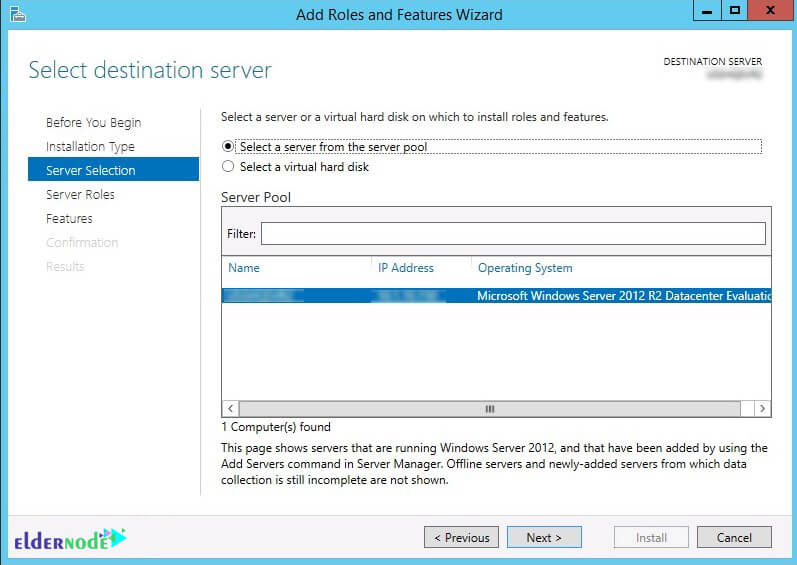Go to Installation Type step
This screenshot has height=565, width=797.
tap(90, 146)
